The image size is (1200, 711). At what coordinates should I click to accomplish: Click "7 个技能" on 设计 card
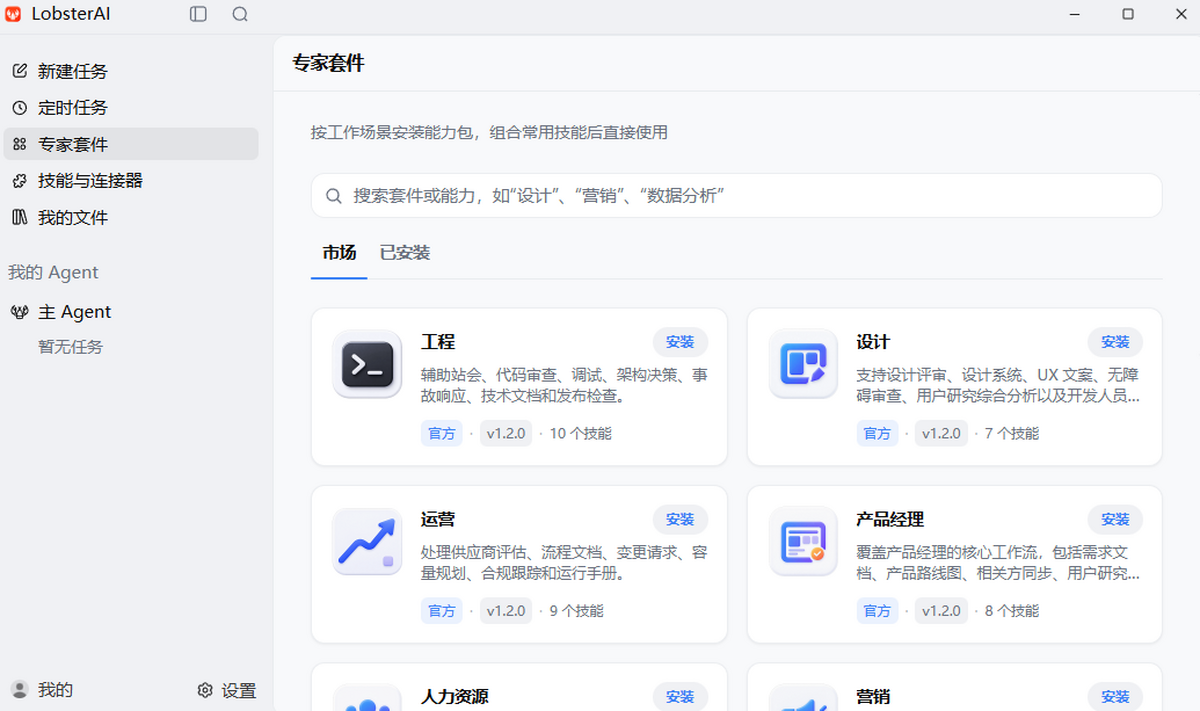(x=1012, y=433)
